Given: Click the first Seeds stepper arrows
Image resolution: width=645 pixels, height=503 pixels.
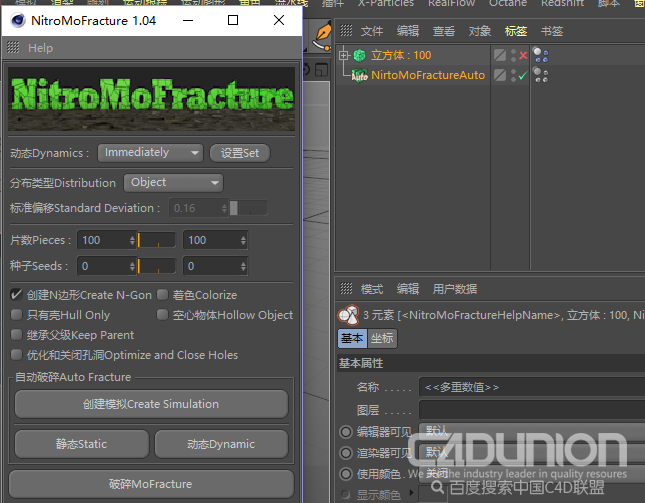Looking at the screenshot, I should pos(132,266).
